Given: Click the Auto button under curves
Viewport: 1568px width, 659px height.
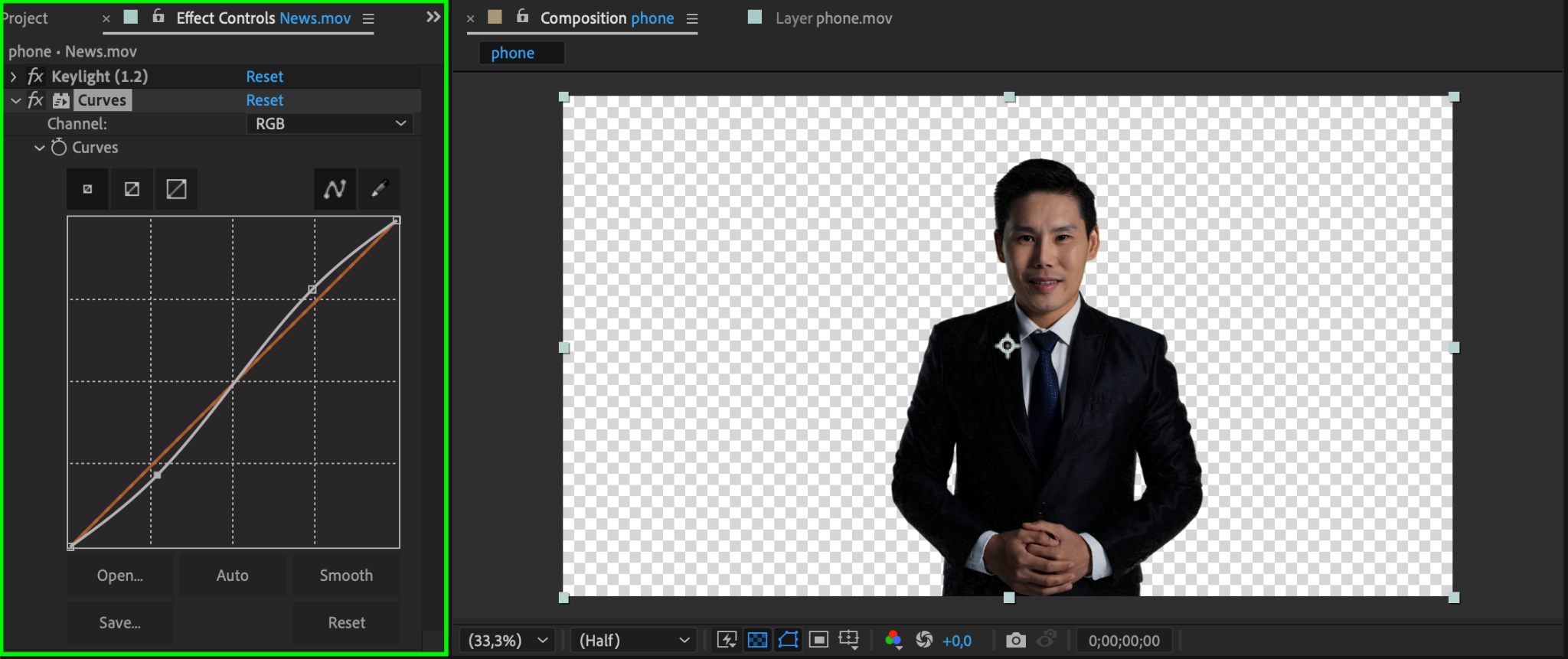Looking at the screenshot, I should (232, 576).
